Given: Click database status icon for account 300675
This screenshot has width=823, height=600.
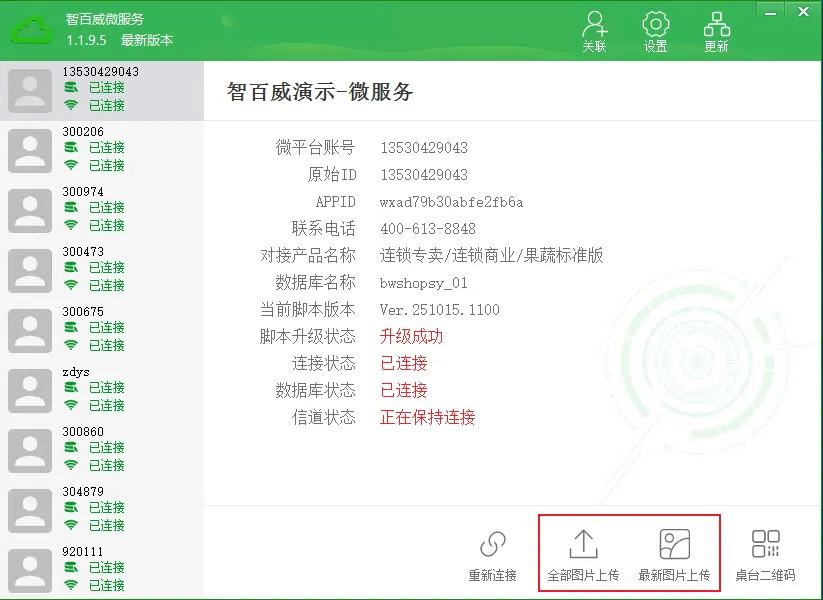Looking at the screenshot, I should (x=71, y=328).
